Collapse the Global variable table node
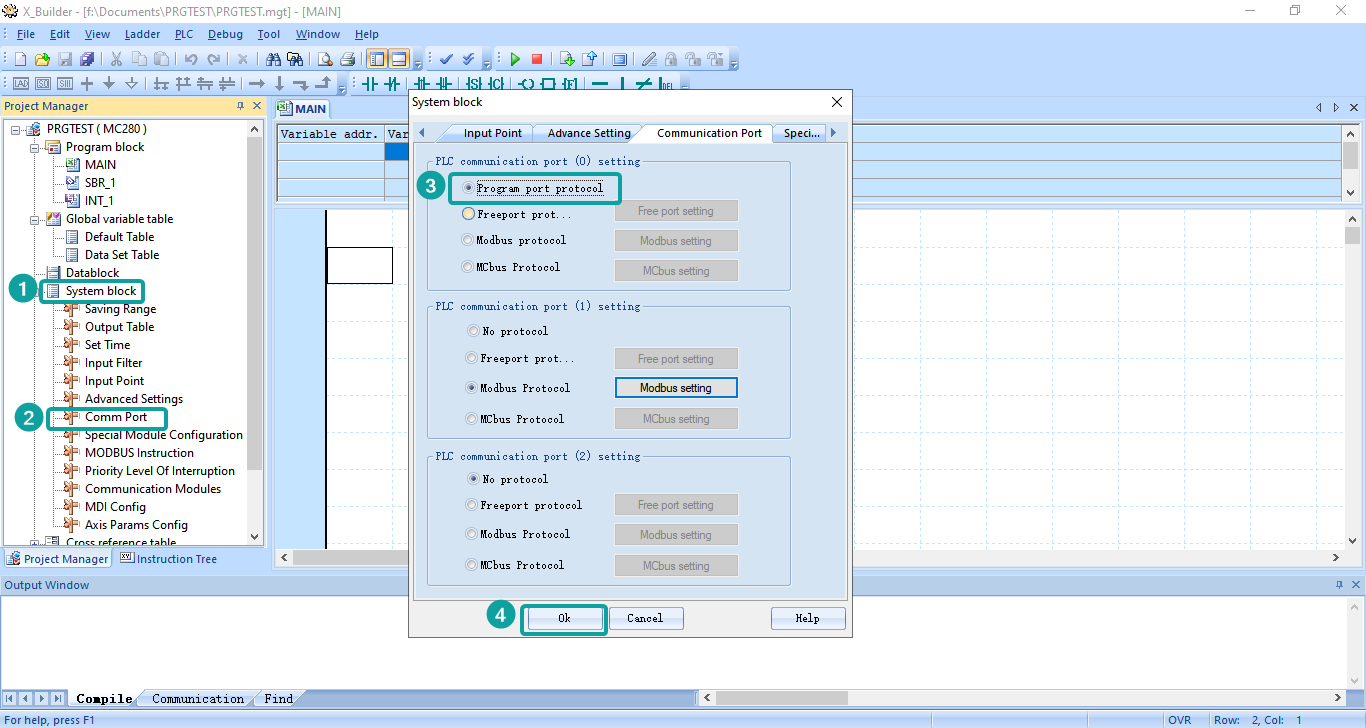The image size is (1366, 728). coord(35,219)
